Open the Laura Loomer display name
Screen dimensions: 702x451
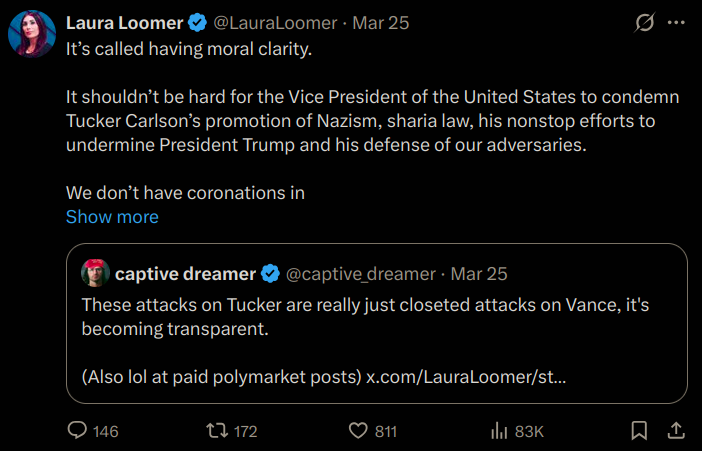coord(124,23)
